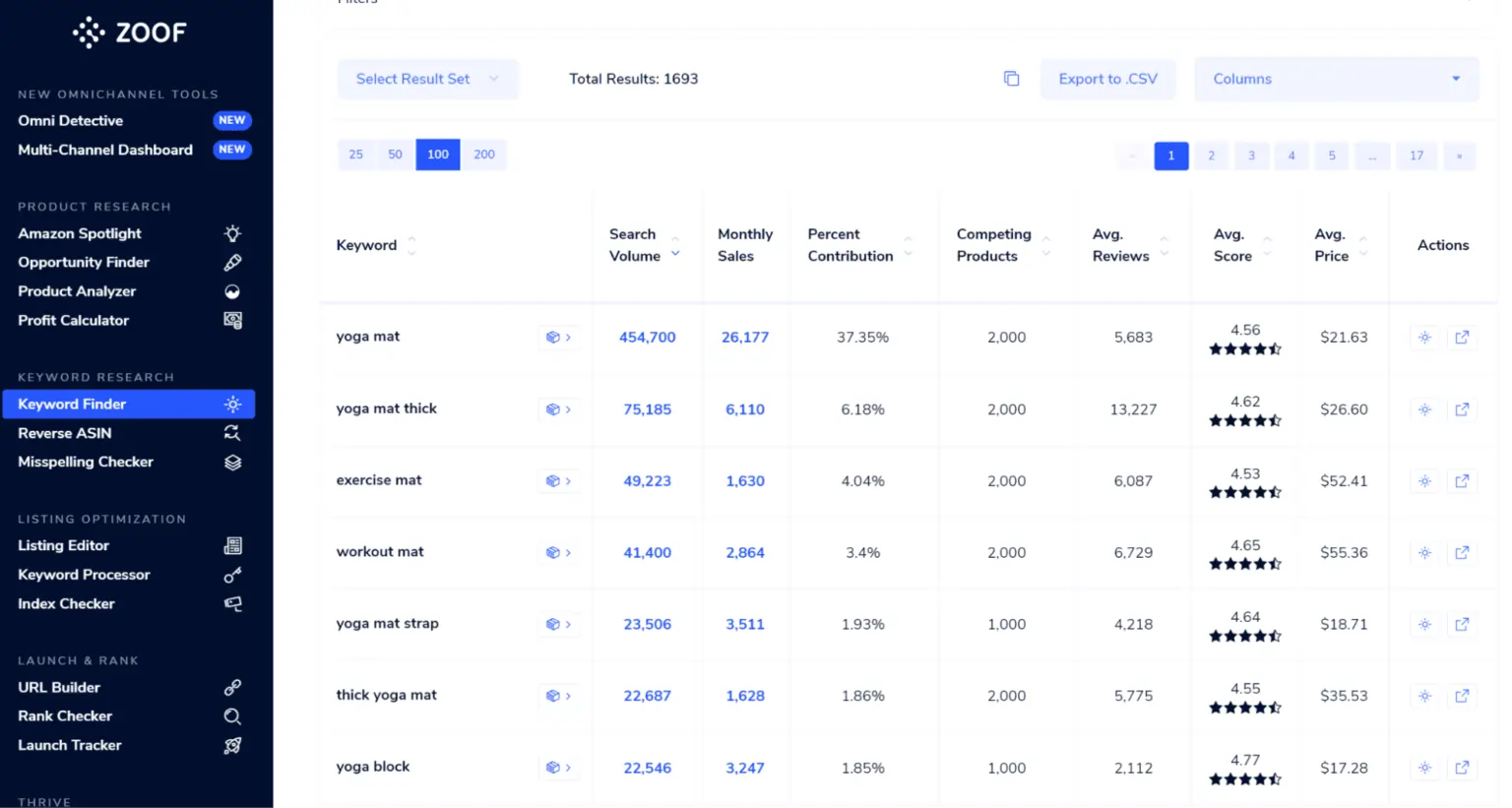Click the Launch Tracker rocket icon
This screenshot has height=808, width=1512.
coord(232,745)
